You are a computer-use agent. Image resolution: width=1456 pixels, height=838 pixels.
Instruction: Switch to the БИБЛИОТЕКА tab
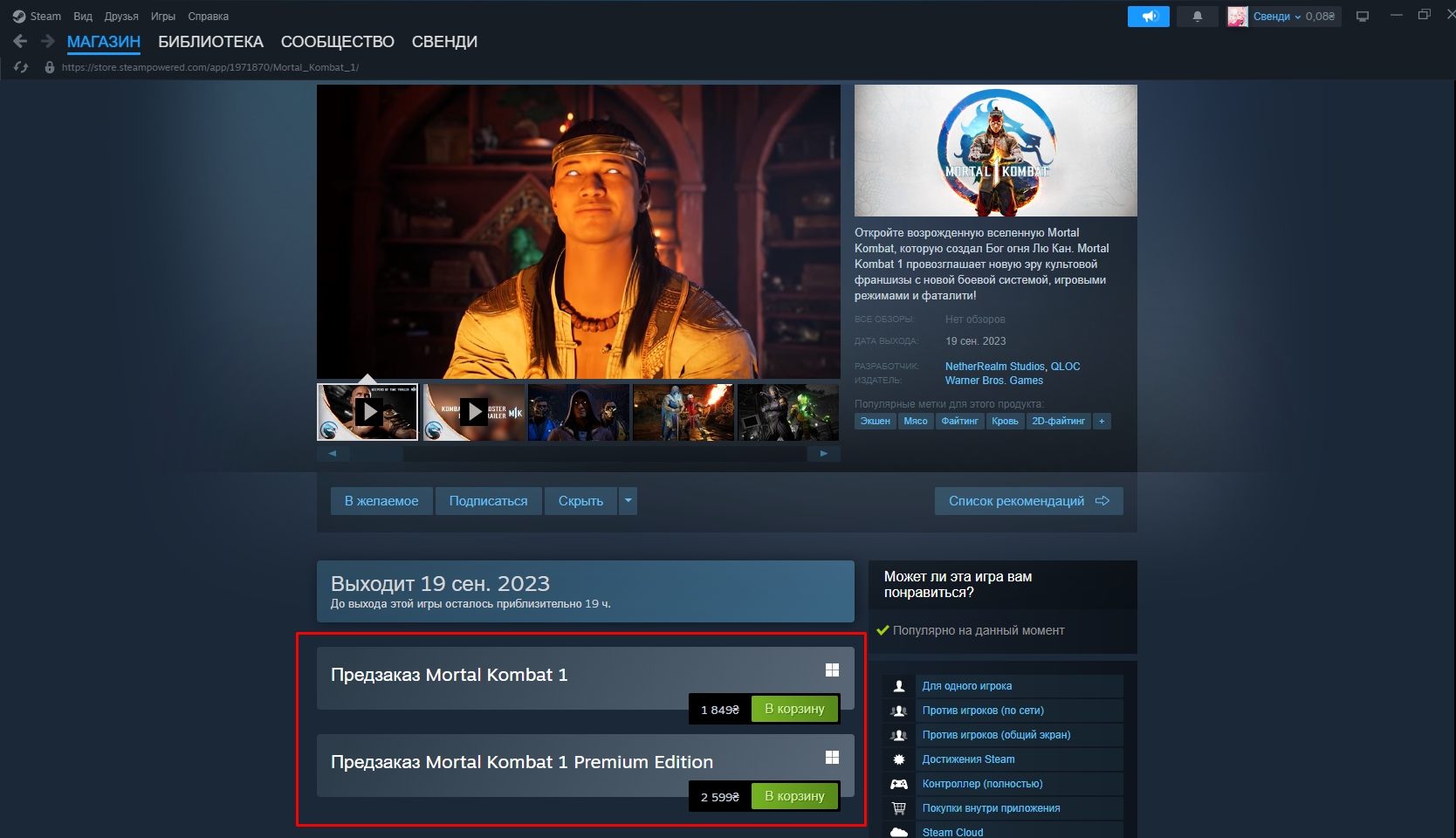pyautogui.click(x=210, y=42)
